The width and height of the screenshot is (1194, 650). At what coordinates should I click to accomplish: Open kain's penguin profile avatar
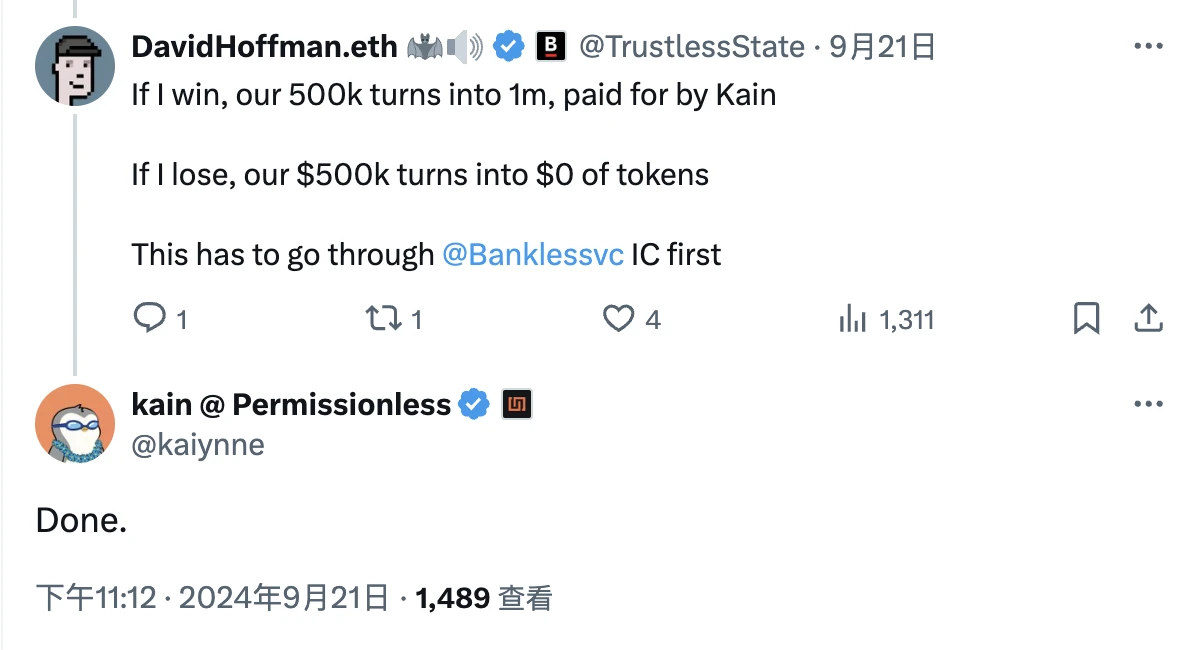75,424
